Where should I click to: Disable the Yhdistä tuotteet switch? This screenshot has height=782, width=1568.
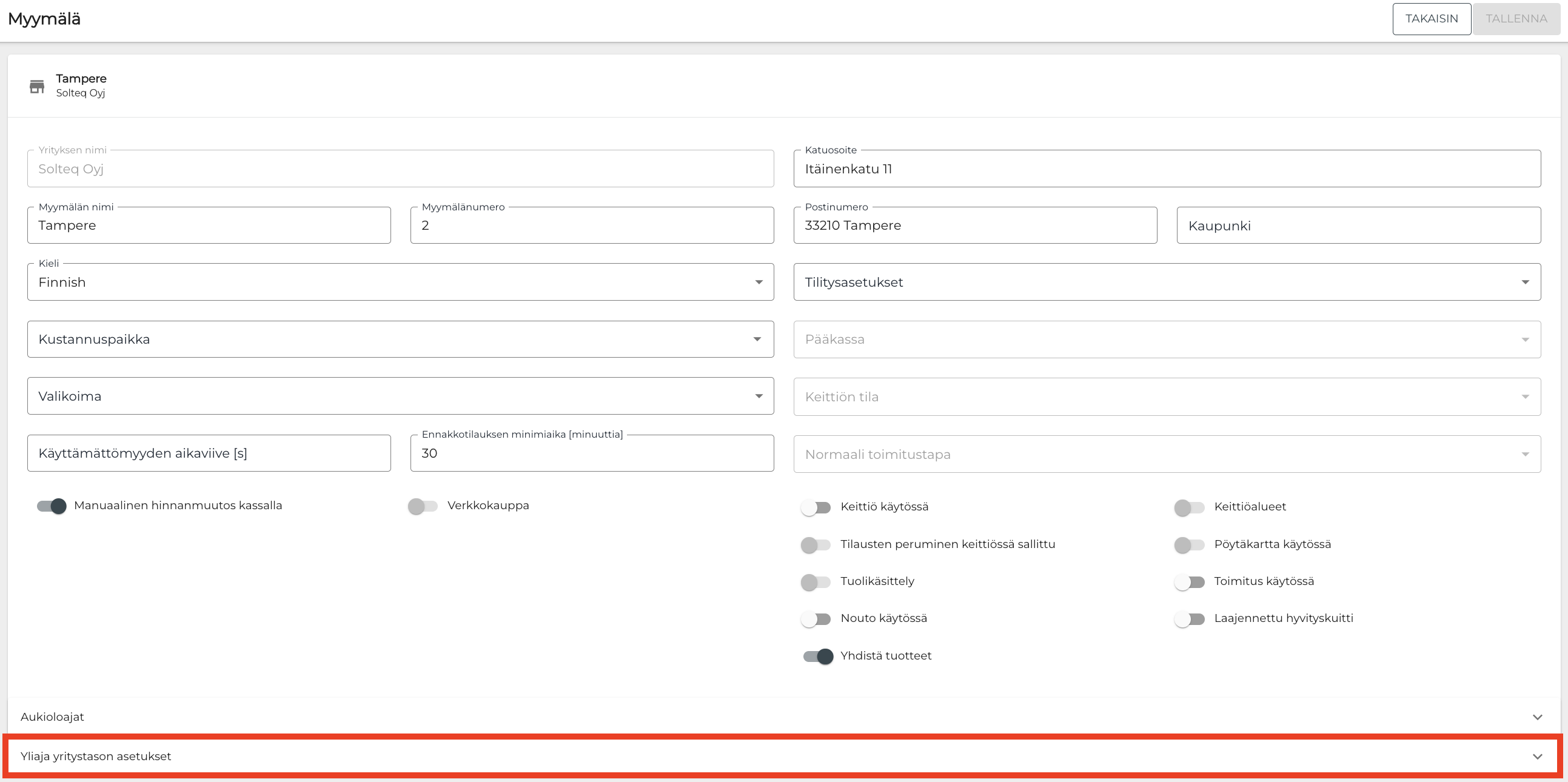(x=817, y=656)
